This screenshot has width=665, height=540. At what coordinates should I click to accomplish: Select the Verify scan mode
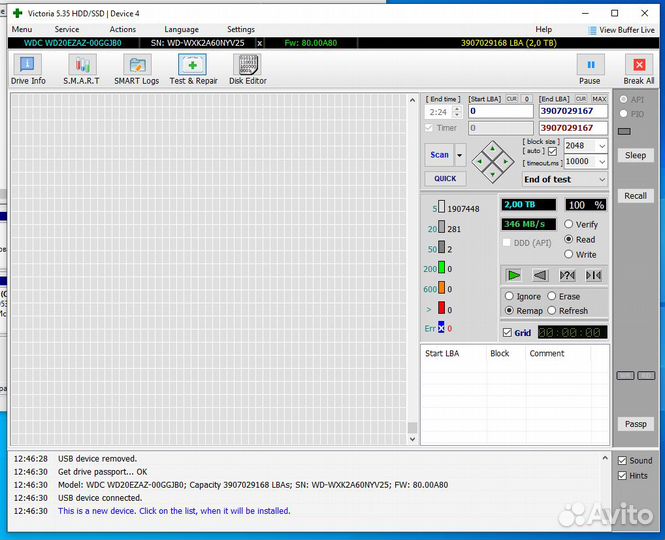point(569,225)
